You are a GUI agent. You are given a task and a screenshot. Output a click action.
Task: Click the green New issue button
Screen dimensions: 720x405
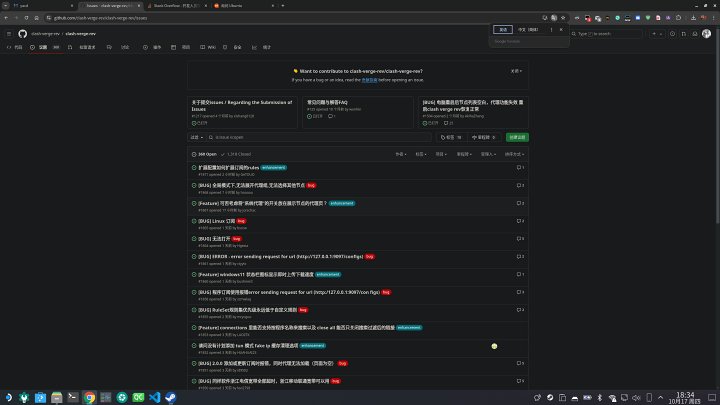pos(517,136)
